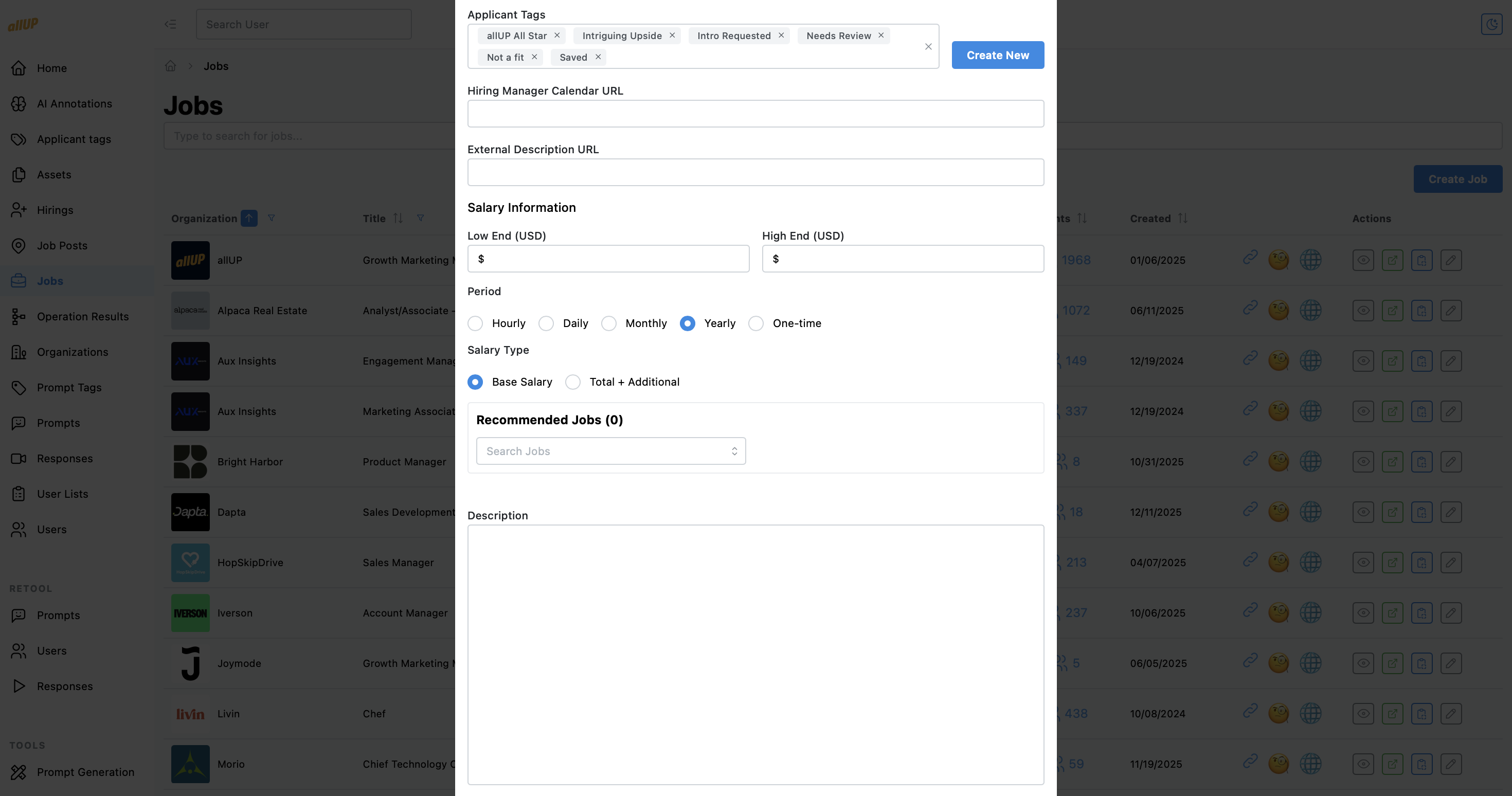The width and height of the screenshot is (1512, 796).
Task: Click the link icon in Livin row
Action: tap(1250, 711)
